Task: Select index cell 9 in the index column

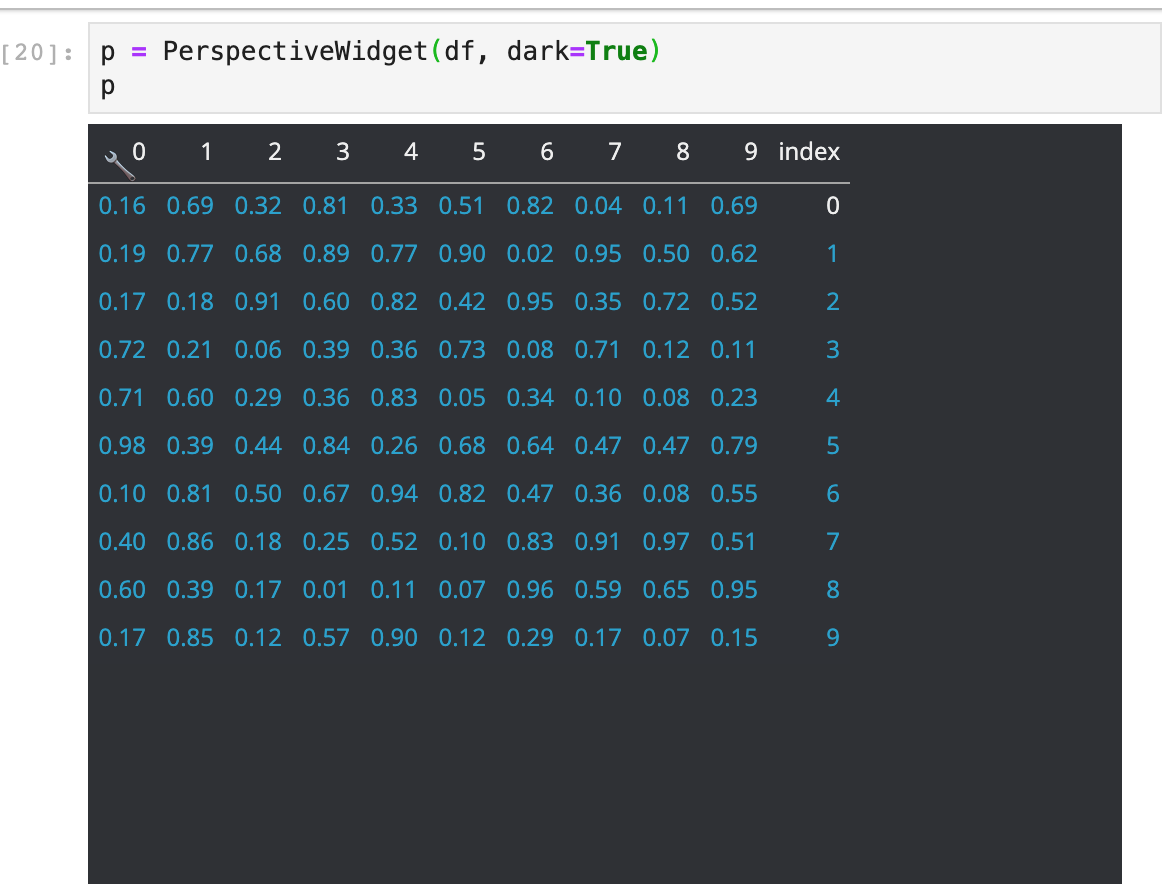Action: (x=833, y=637)
